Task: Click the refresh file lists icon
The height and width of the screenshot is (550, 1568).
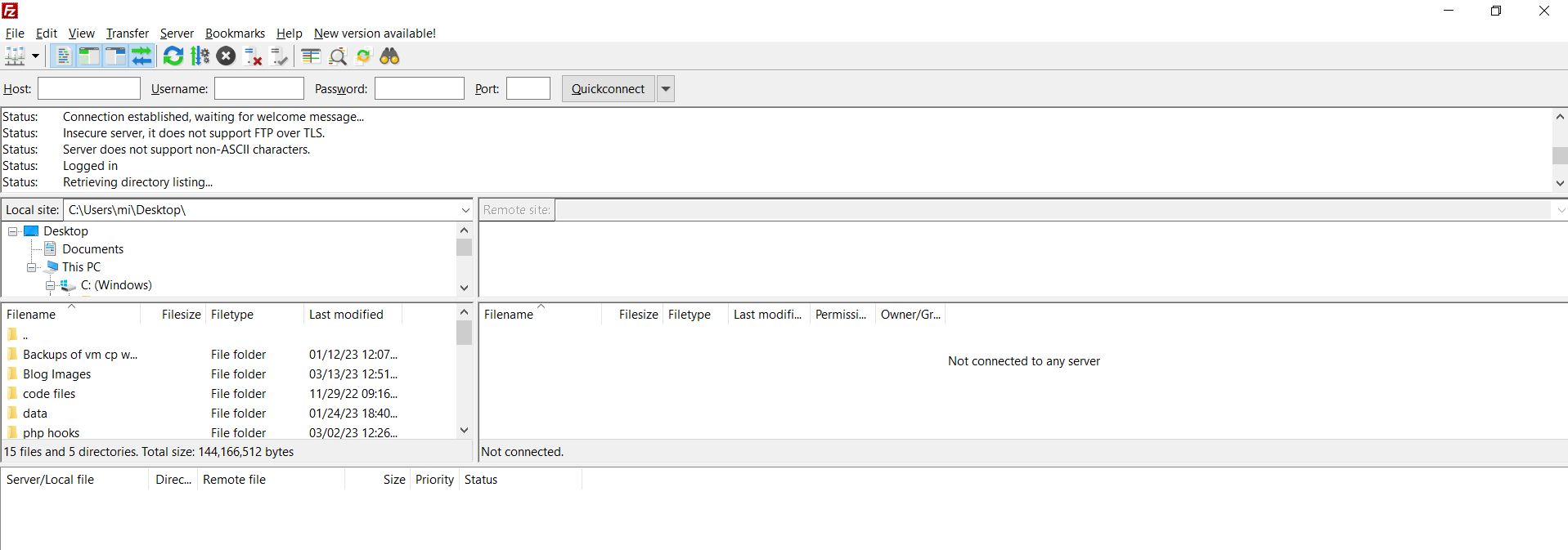Action: 173,56
